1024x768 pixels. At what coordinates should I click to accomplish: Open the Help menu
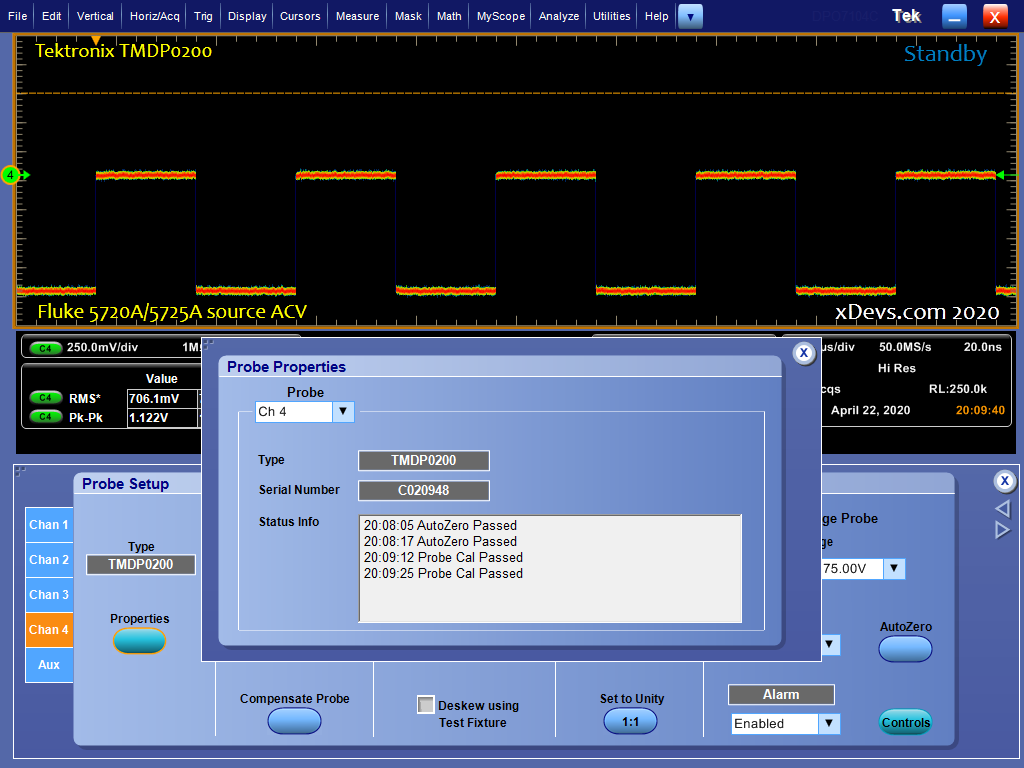click(657, 16)
